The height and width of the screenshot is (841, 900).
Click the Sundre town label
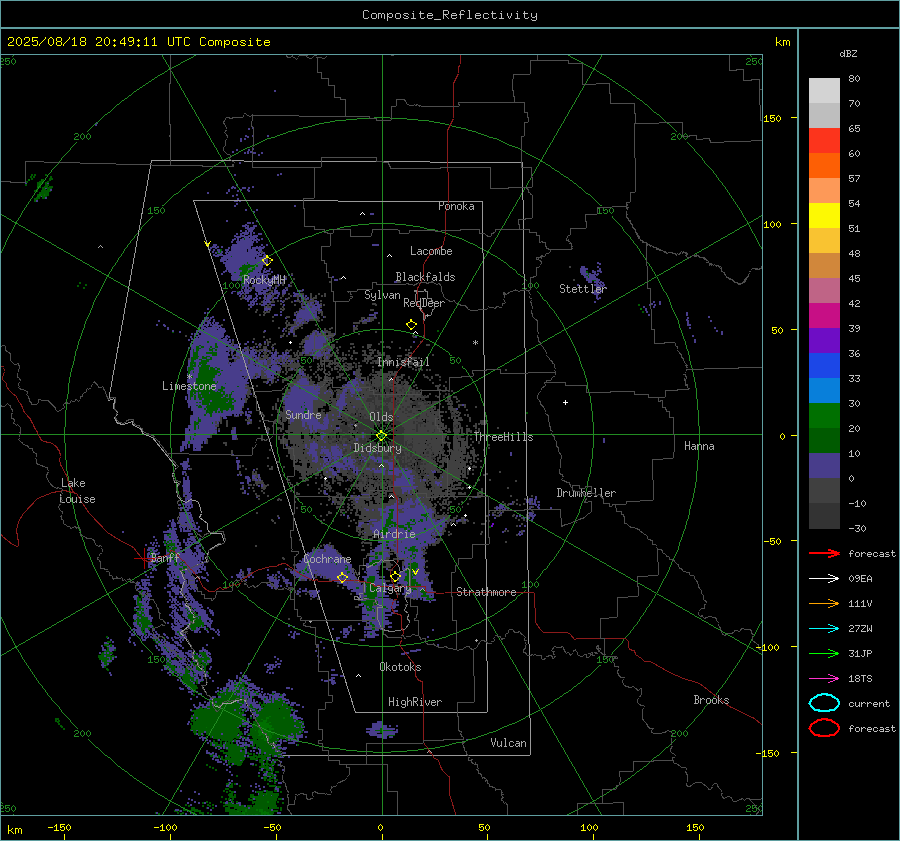[303, 414]
